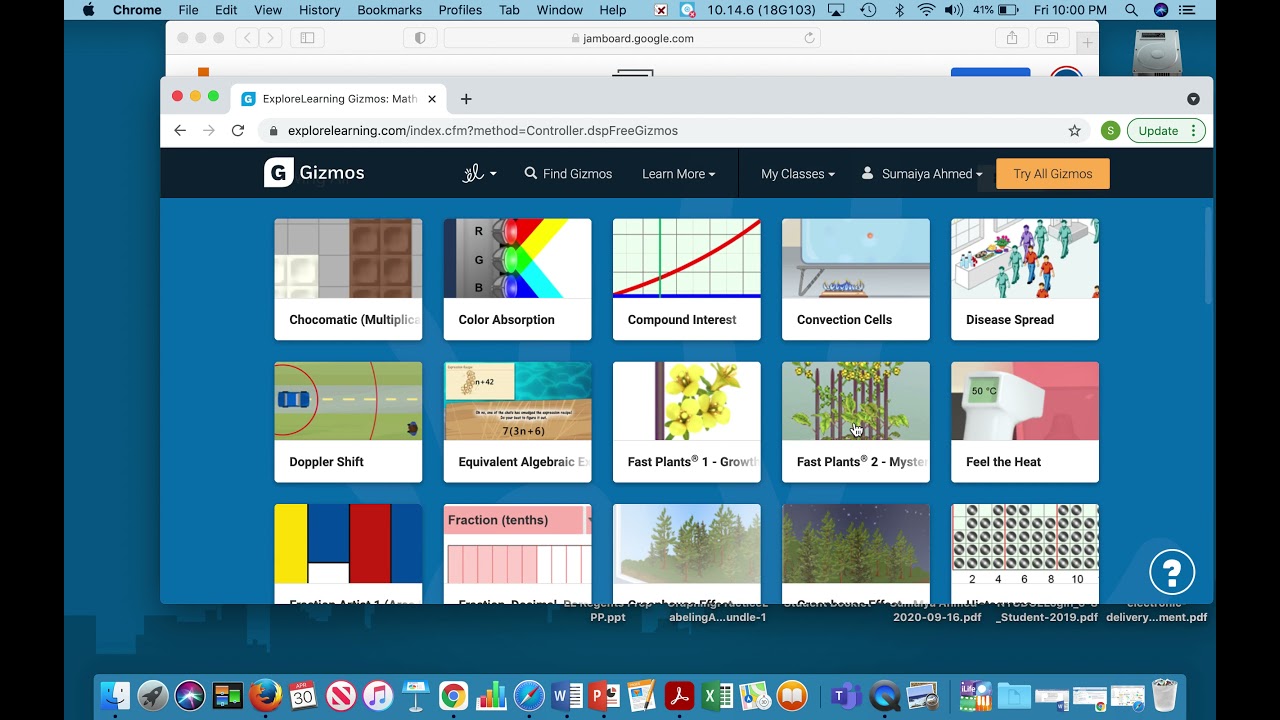Click the Doppler Shift car thumbnail

pos(348,401)
